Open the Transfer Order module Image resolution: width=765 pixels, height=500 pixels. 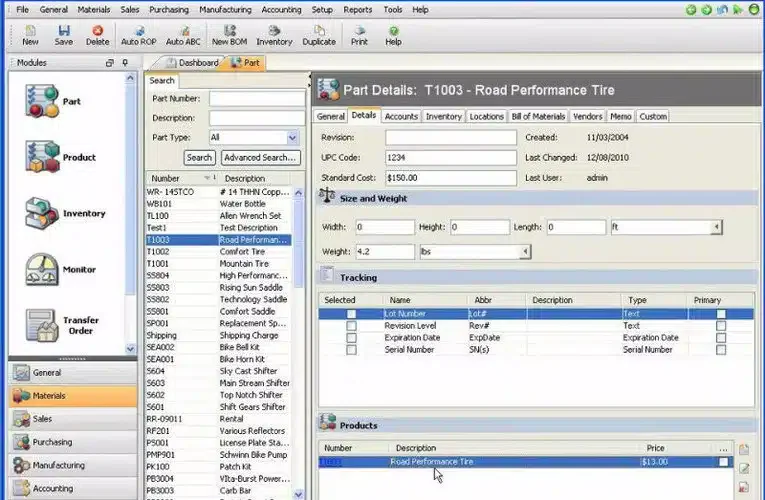62,325
